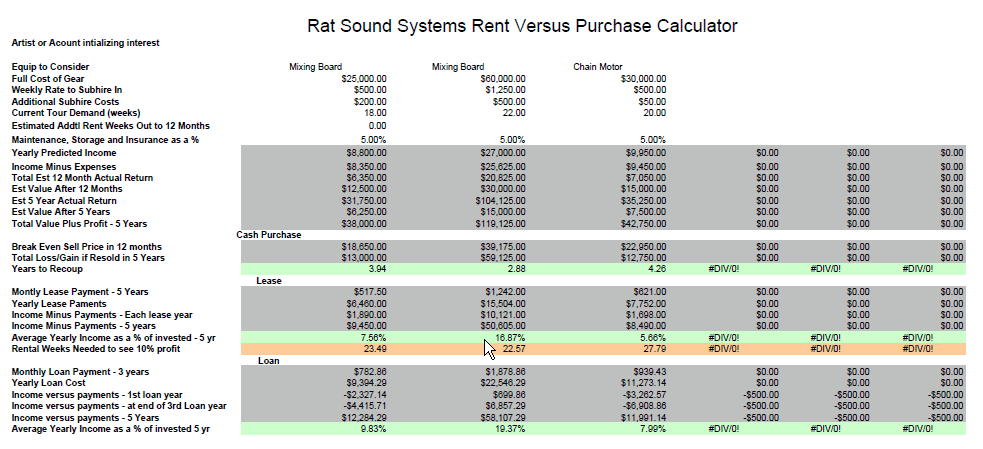The width and height of the screenshot is (983, 449).
Task: Select the 'Loan' section heading
Action: click(269, 361)
